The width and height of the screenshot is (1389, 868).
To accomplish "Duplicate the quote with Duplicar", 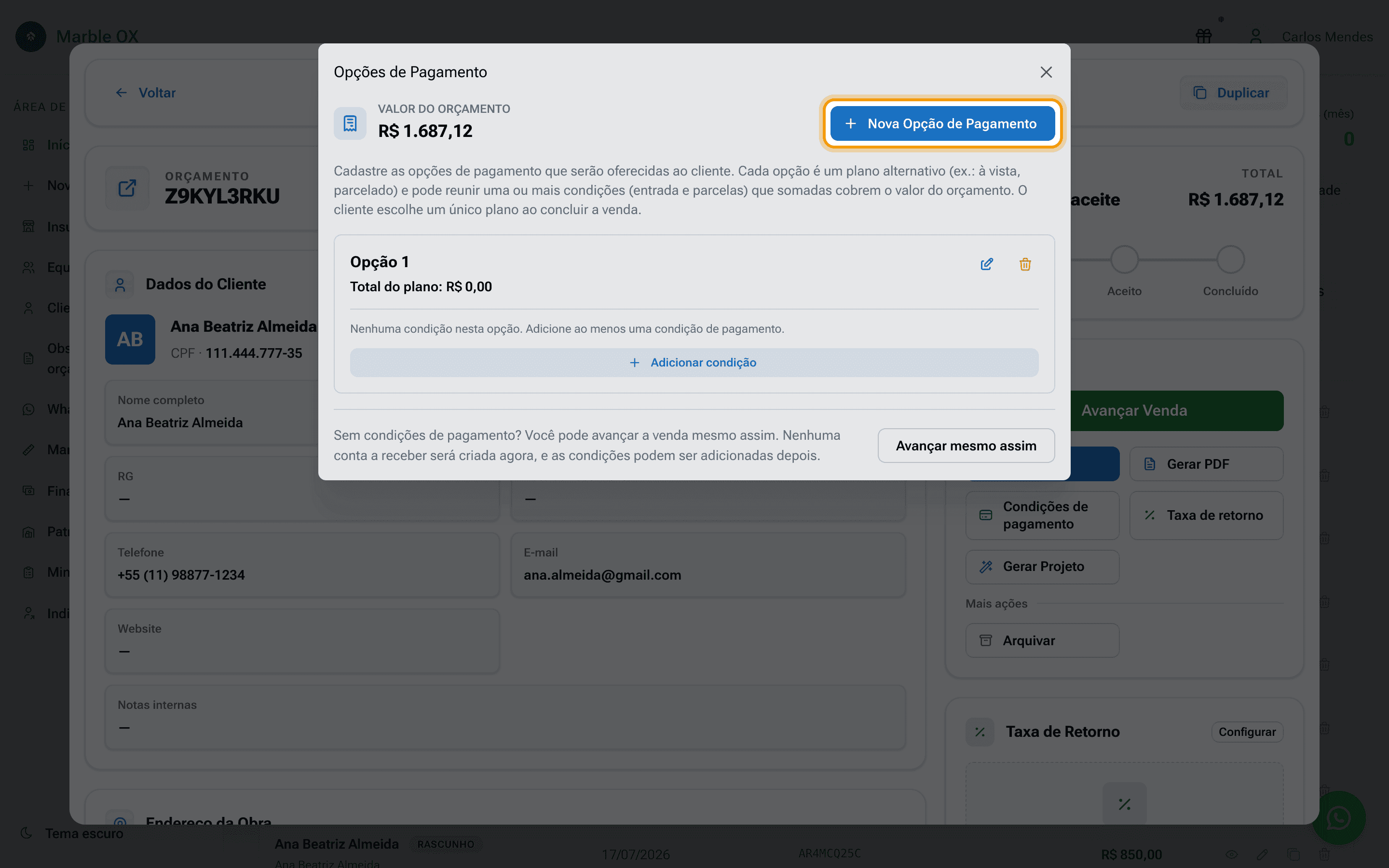I will coord(1233,93).
